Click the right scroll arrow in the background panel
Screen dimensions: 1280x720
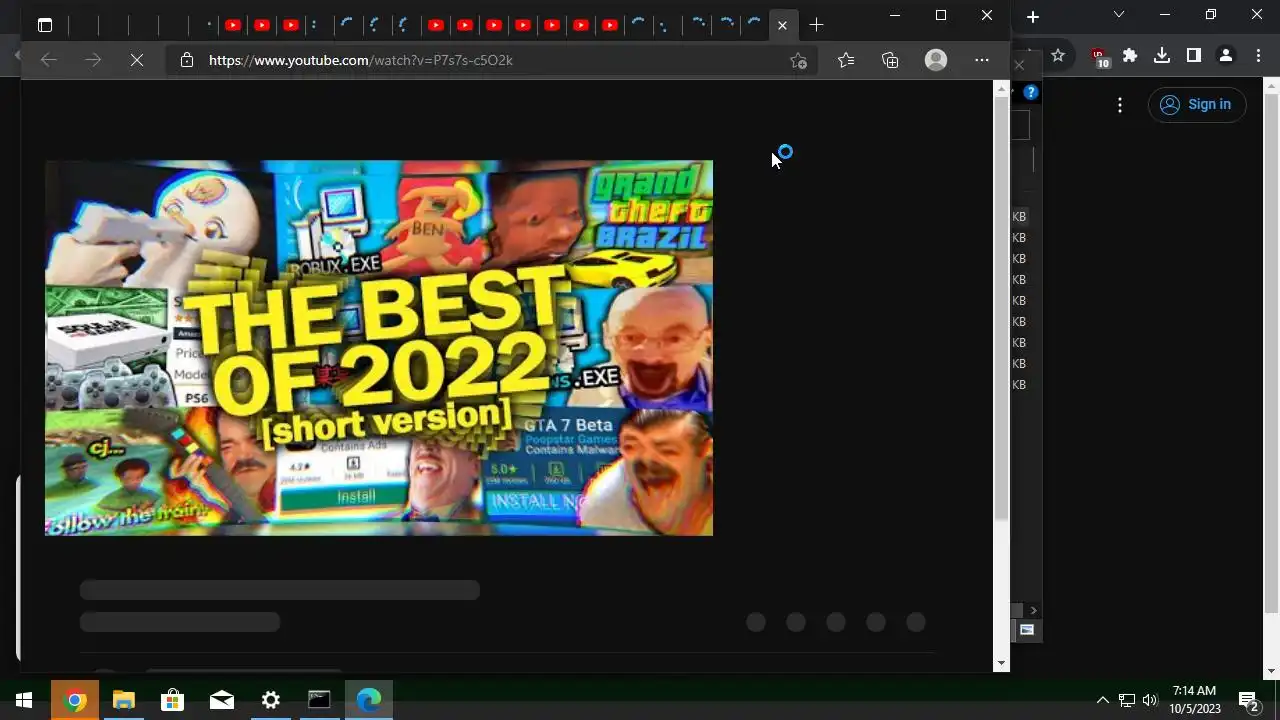click(x=1033, y=610)
